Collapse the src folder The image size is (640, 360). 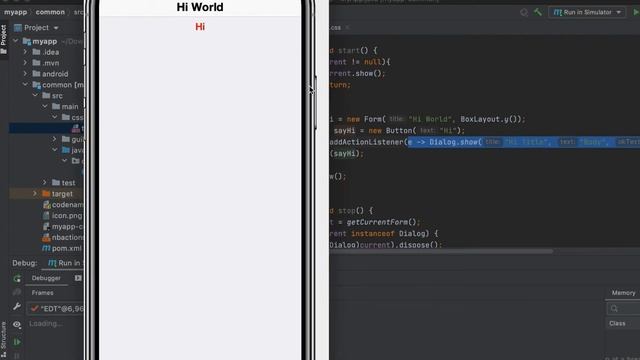coord(36,96)
